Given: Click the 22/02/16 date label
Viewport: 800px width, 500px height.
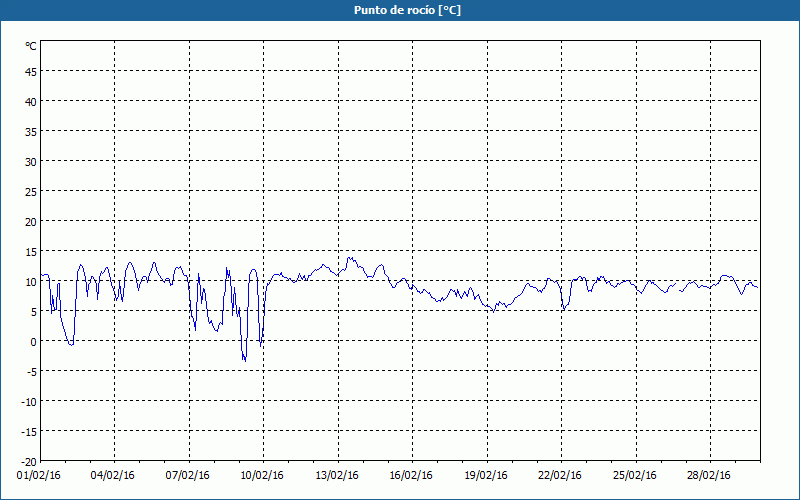Looking at the screenshot, I should click(x=560, y=476).
